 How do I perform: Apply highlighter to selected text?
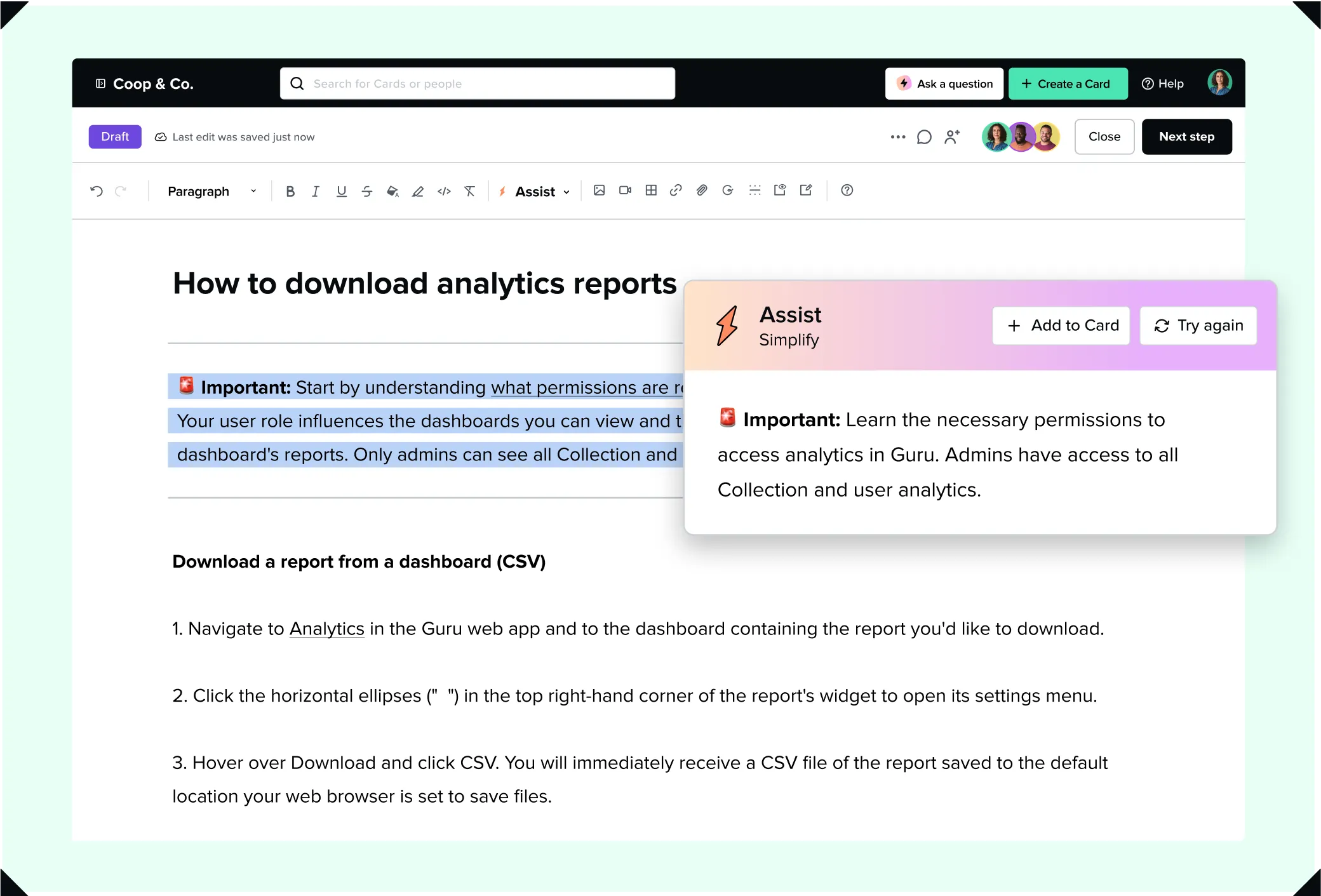pos(418,191)
